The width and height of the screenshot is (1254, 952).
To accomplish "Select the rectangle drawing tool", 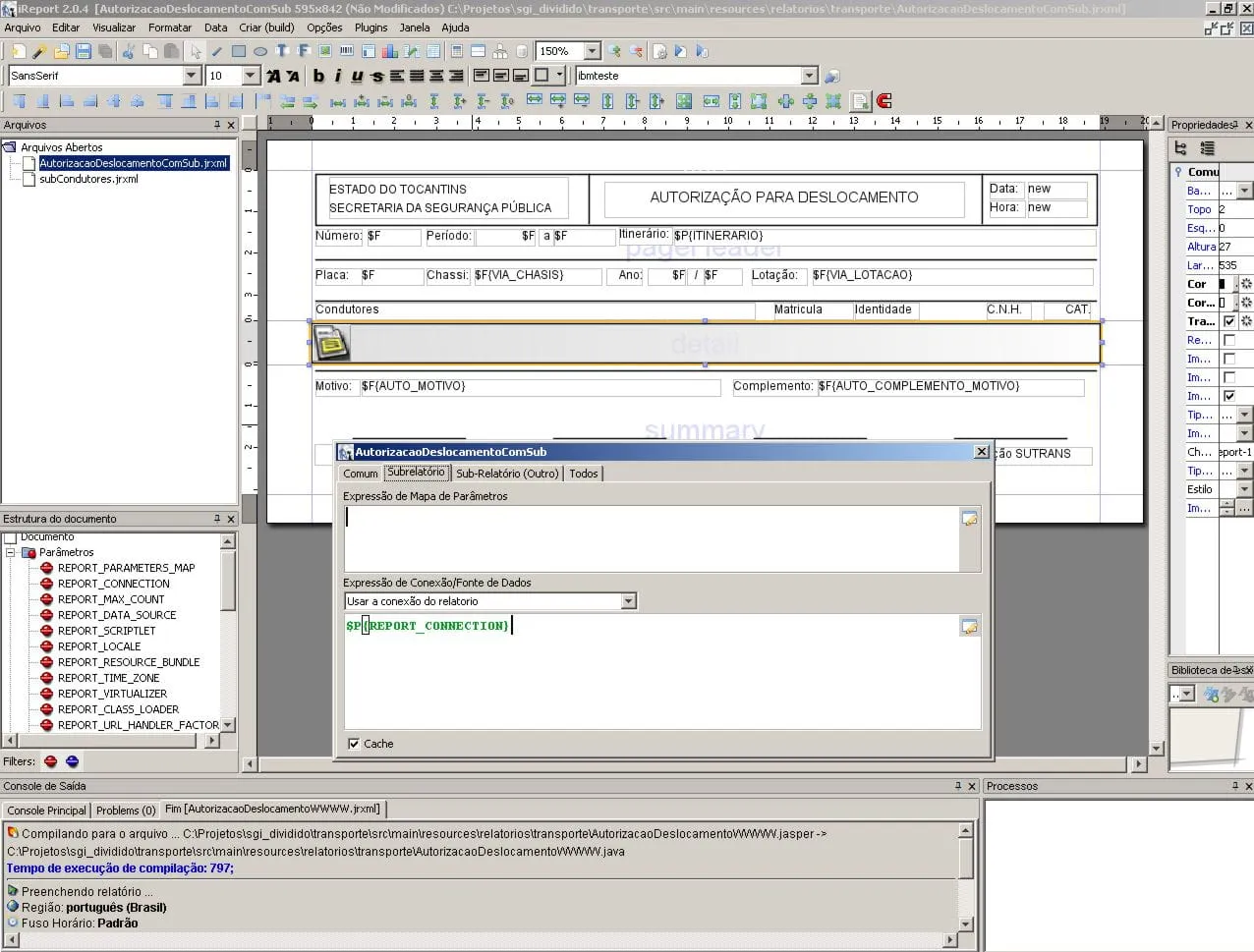I will (x=239, y=51).
